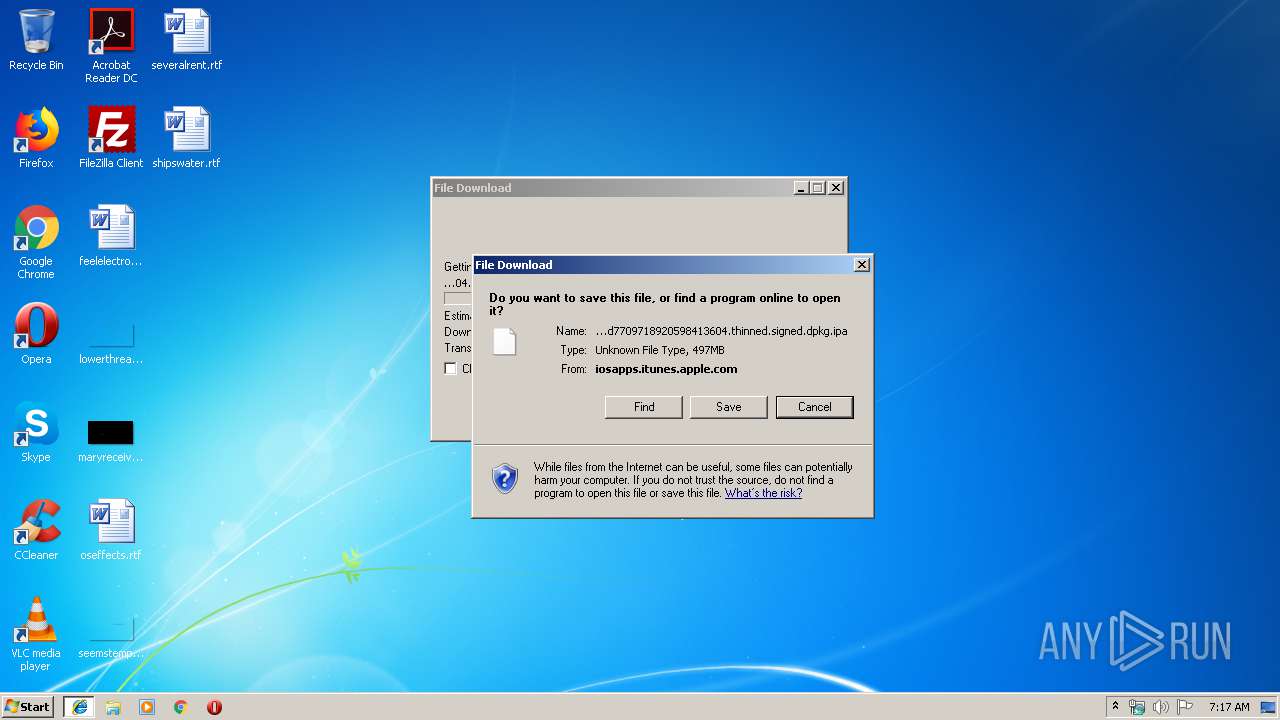Cancel the file download prompt

tap(815, 407)
